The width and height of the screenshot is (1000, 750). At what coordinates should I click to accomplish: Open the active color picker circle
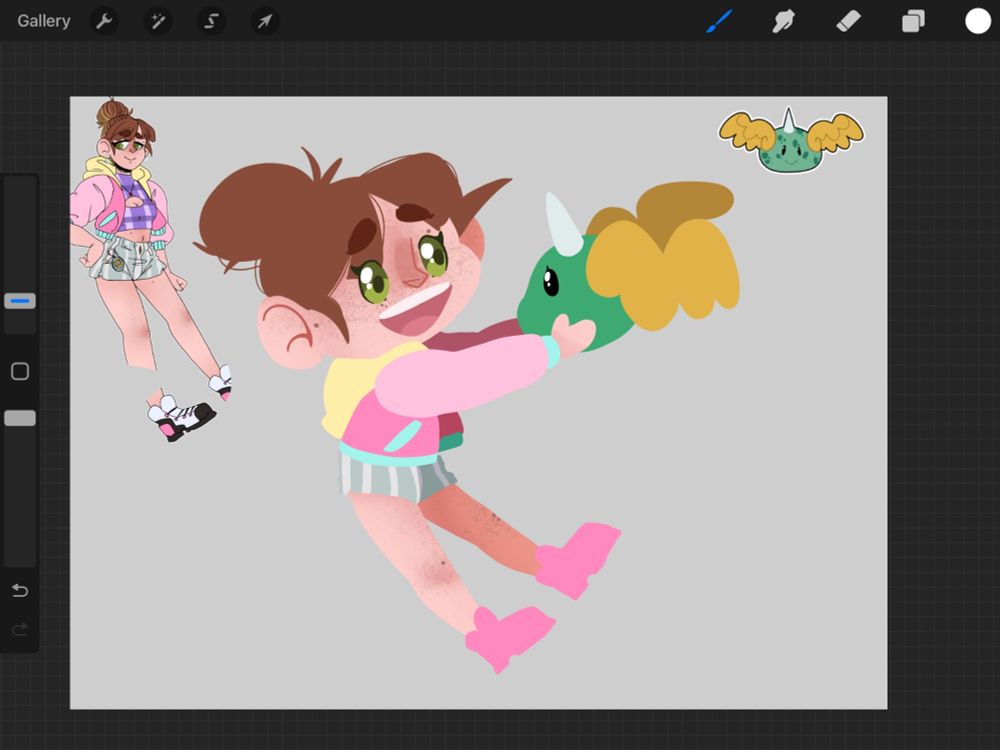(x=978, y=21)
